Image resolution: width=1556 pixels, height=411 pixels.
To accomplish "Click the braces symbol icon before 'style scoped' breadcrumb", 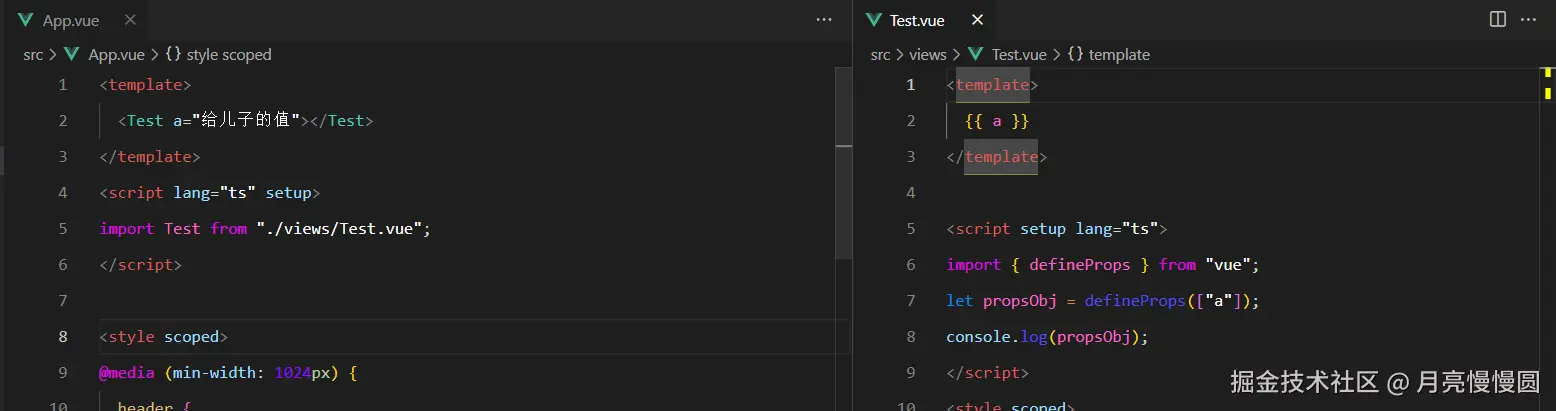I will tap(173, 55).
